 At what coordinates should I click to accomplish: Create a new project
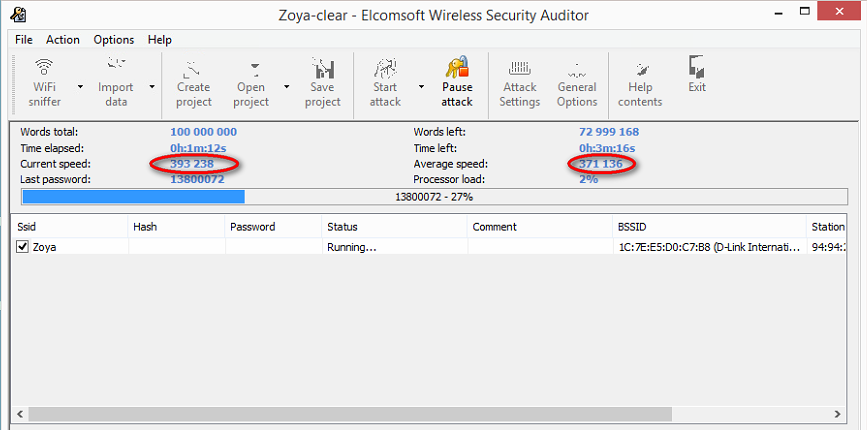tap(193, 83)
